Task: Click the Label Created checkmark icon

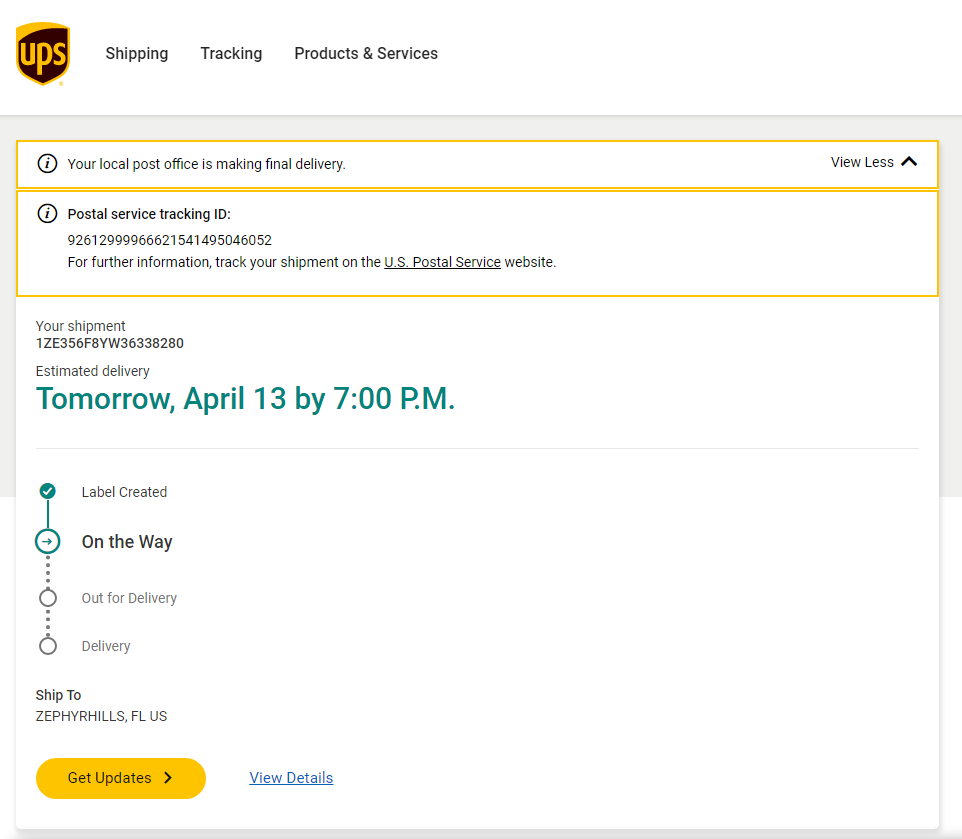Action: click(47, 491)
